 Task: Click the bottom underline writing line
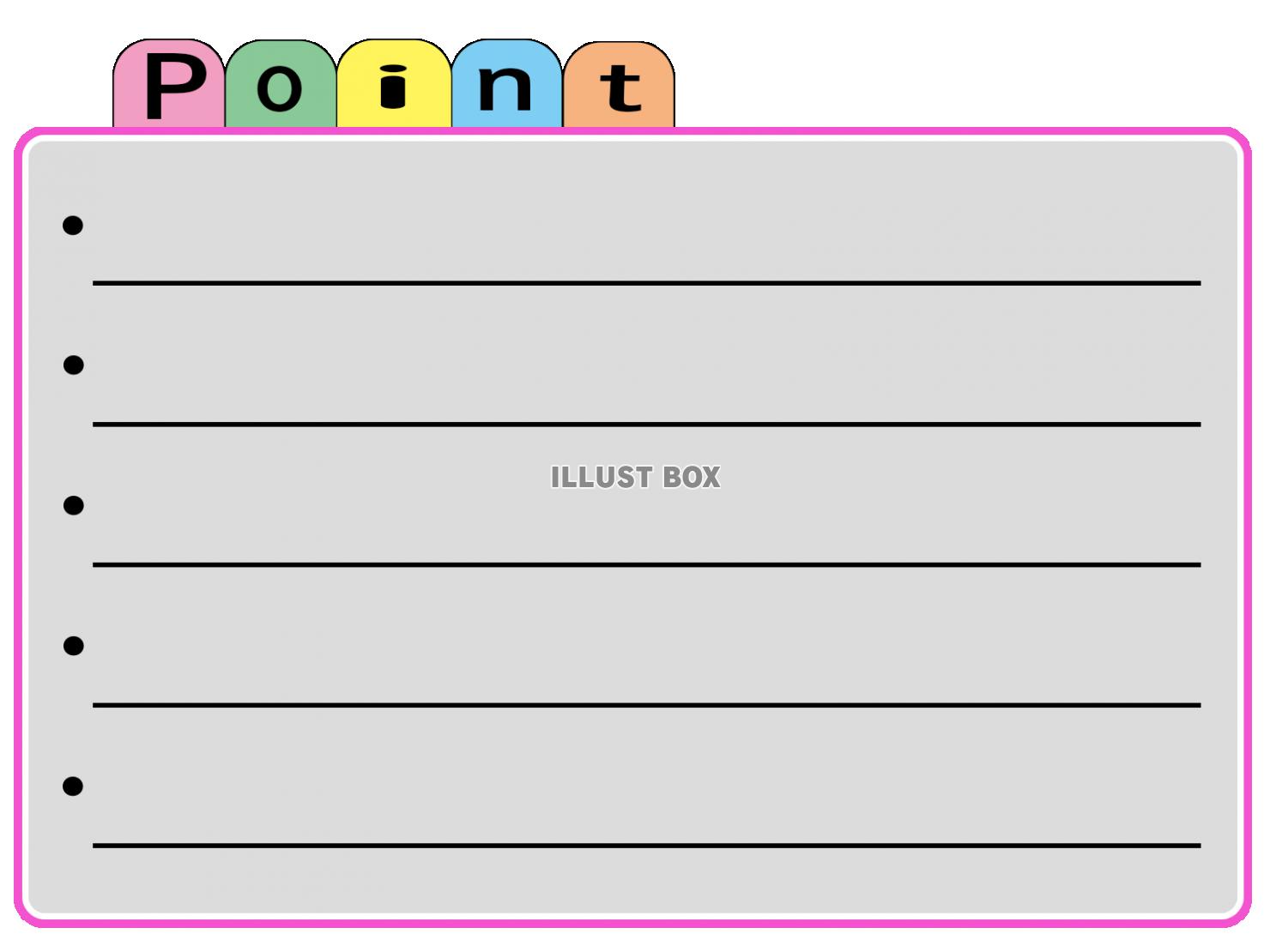(646, 846)
